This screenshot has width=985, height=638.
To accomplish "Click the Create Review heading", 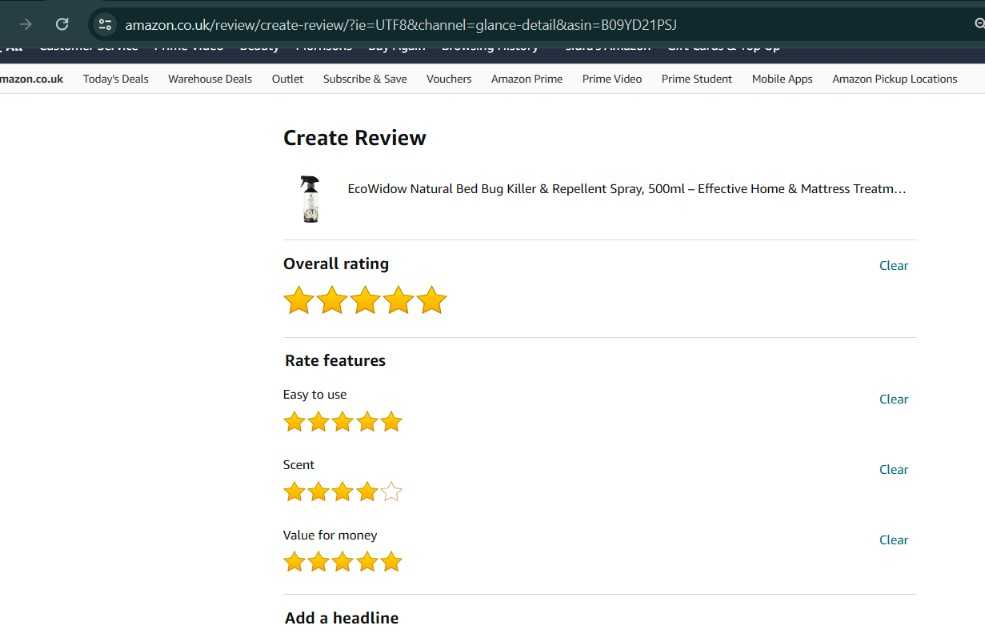I will (x=354, y=138).
